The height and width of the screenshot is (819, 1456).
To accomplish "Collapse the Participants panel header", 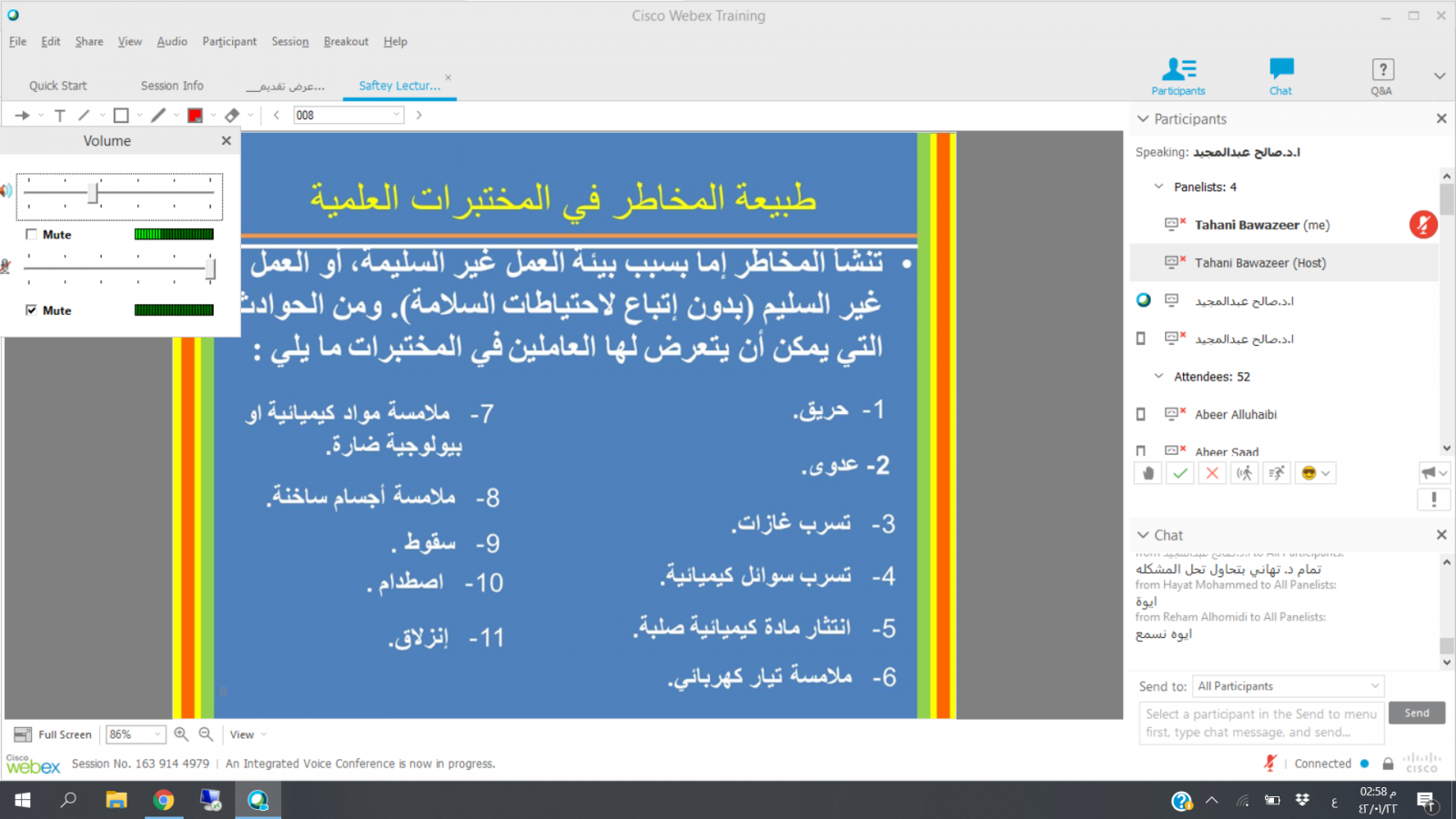I will coord(1143,119).
